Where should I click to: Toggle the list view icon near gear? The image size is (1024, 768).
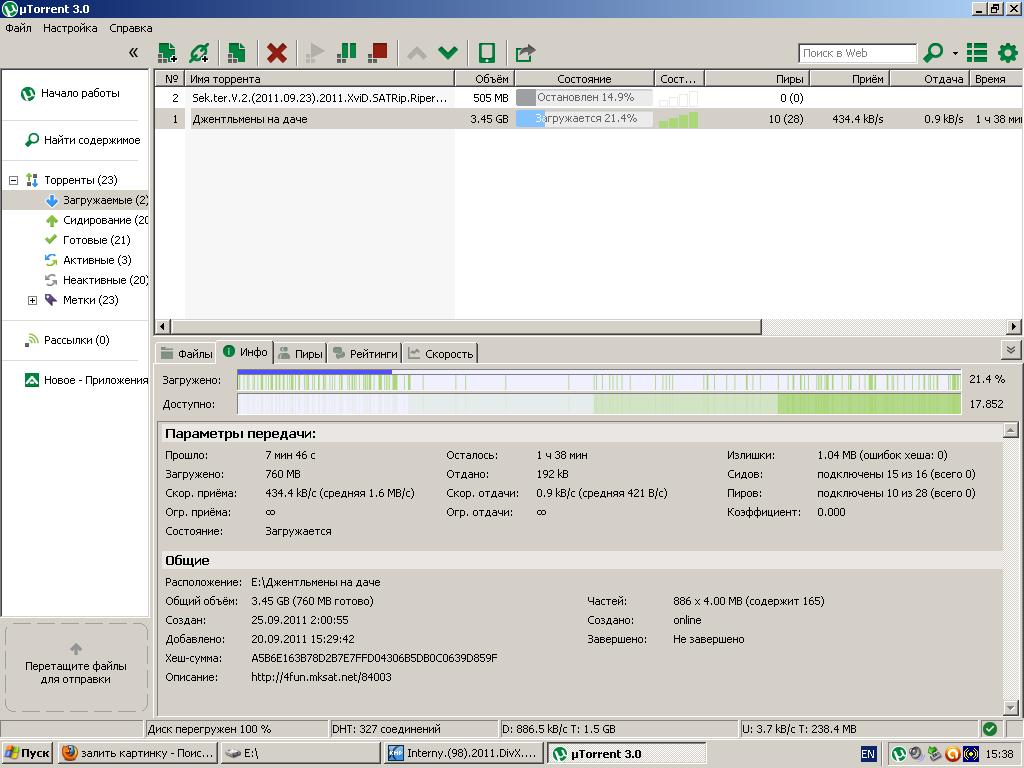977,53
